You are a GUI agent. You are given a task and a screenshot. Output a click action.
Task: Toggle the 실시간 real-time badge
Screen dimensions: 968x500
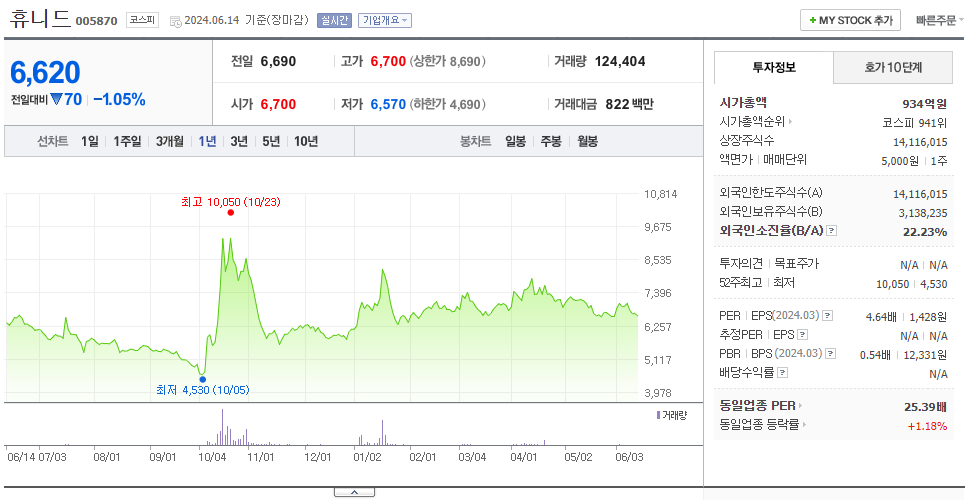334,20
